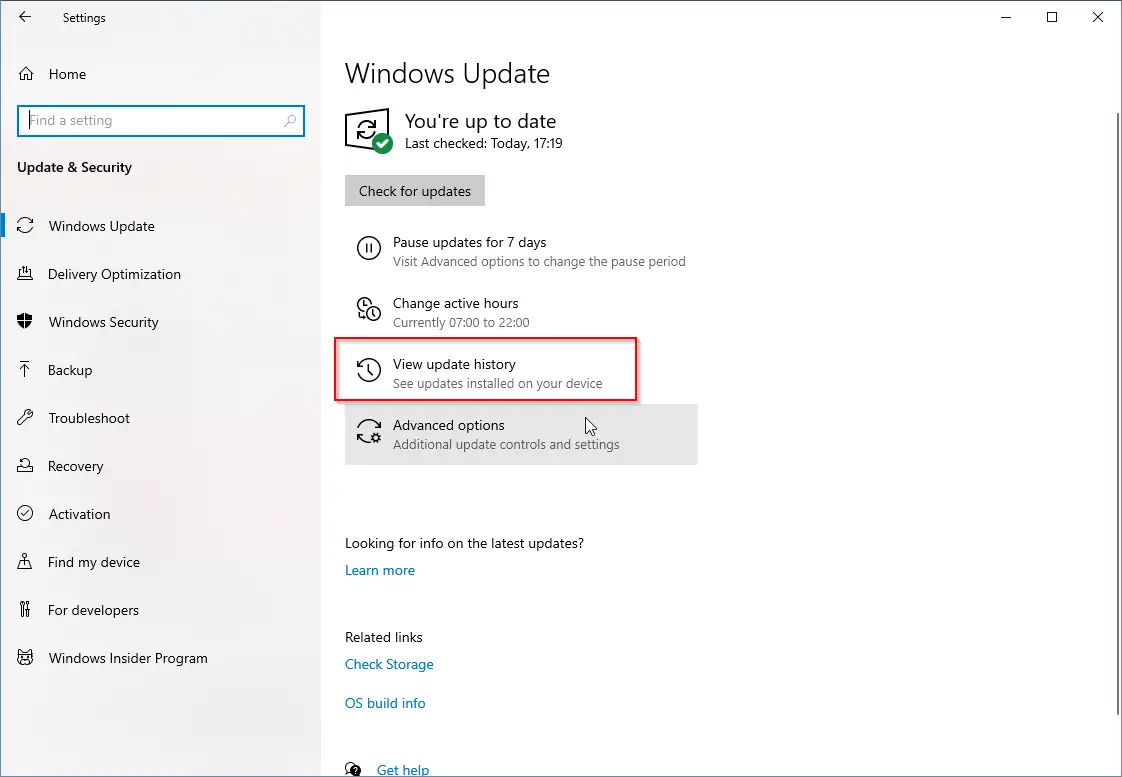Screen dimensions: 1122x777
Task: Select Troubleshoot in the sidebar
Action: pyautogui.click(x=160, y=418)
